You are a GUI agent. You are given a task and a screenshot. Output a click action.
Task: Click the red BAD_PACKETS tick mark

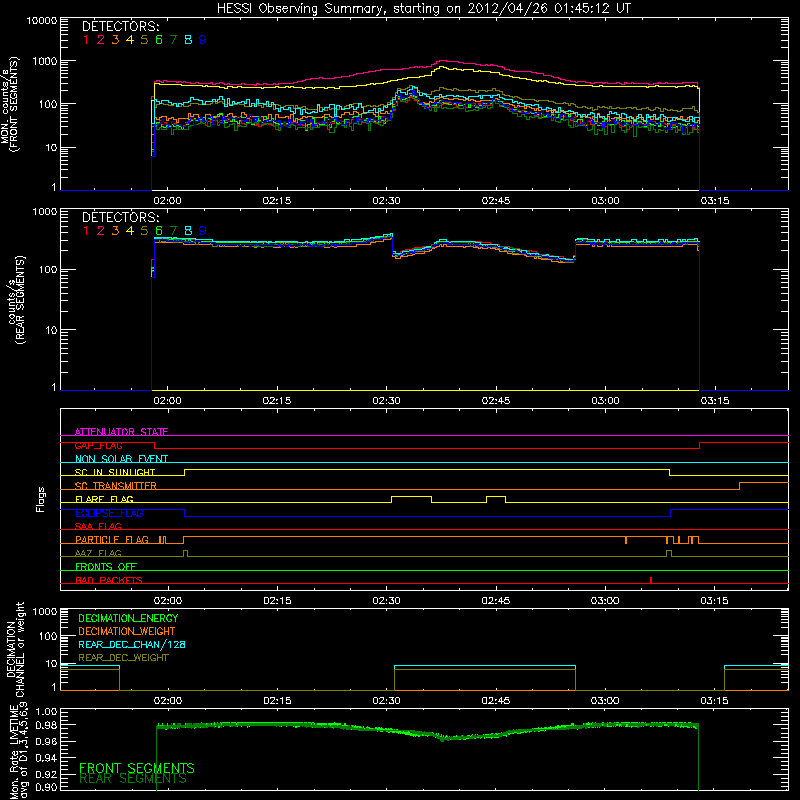(x=651, y=580)
